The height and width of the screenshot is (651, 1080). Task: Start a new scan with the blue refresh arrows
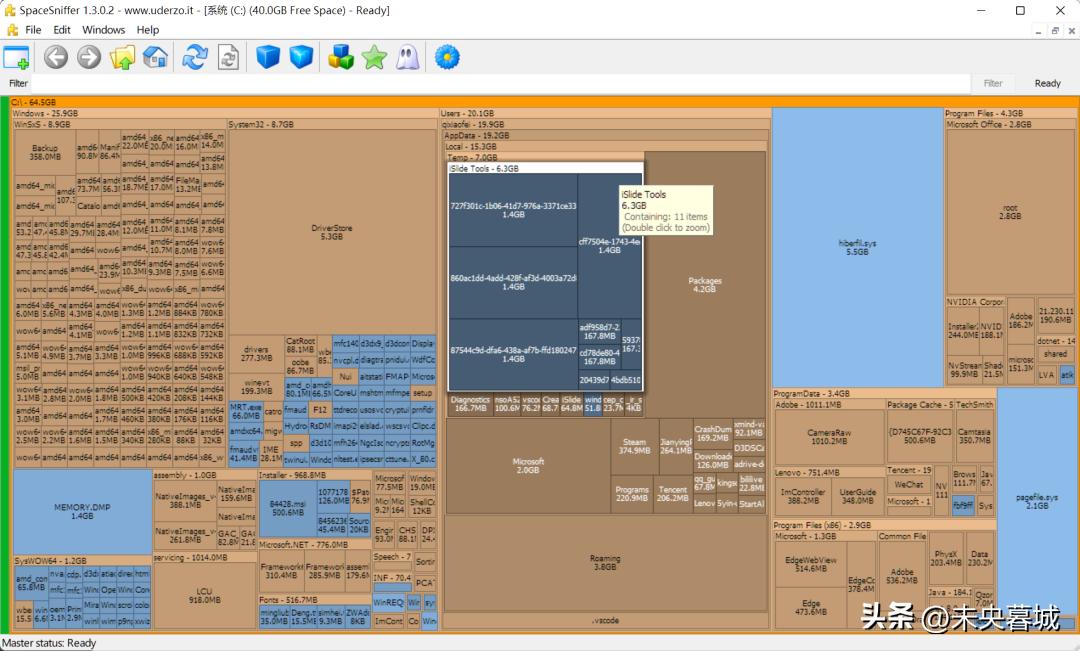[x=194, y=58]
